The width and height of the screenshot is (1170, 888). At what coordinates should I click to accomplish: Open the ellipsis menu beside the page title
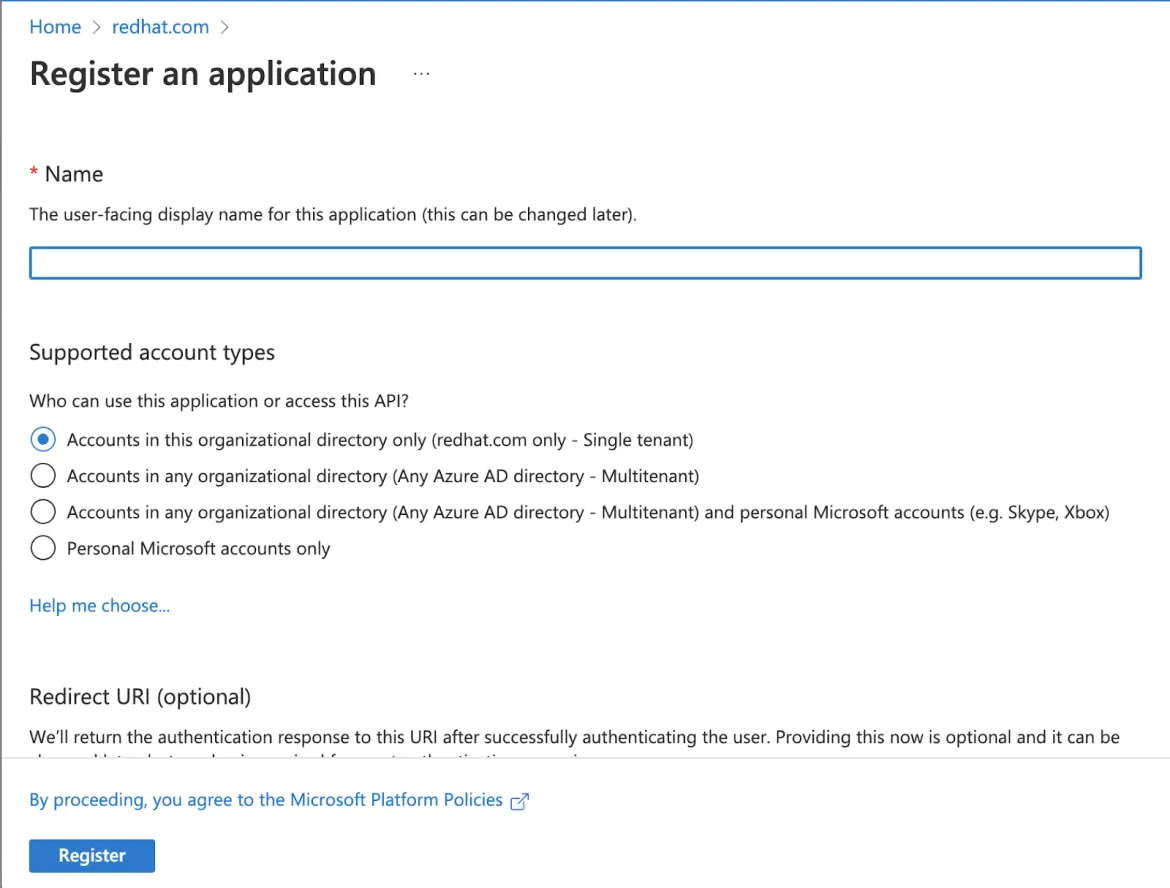coord(421,72)
